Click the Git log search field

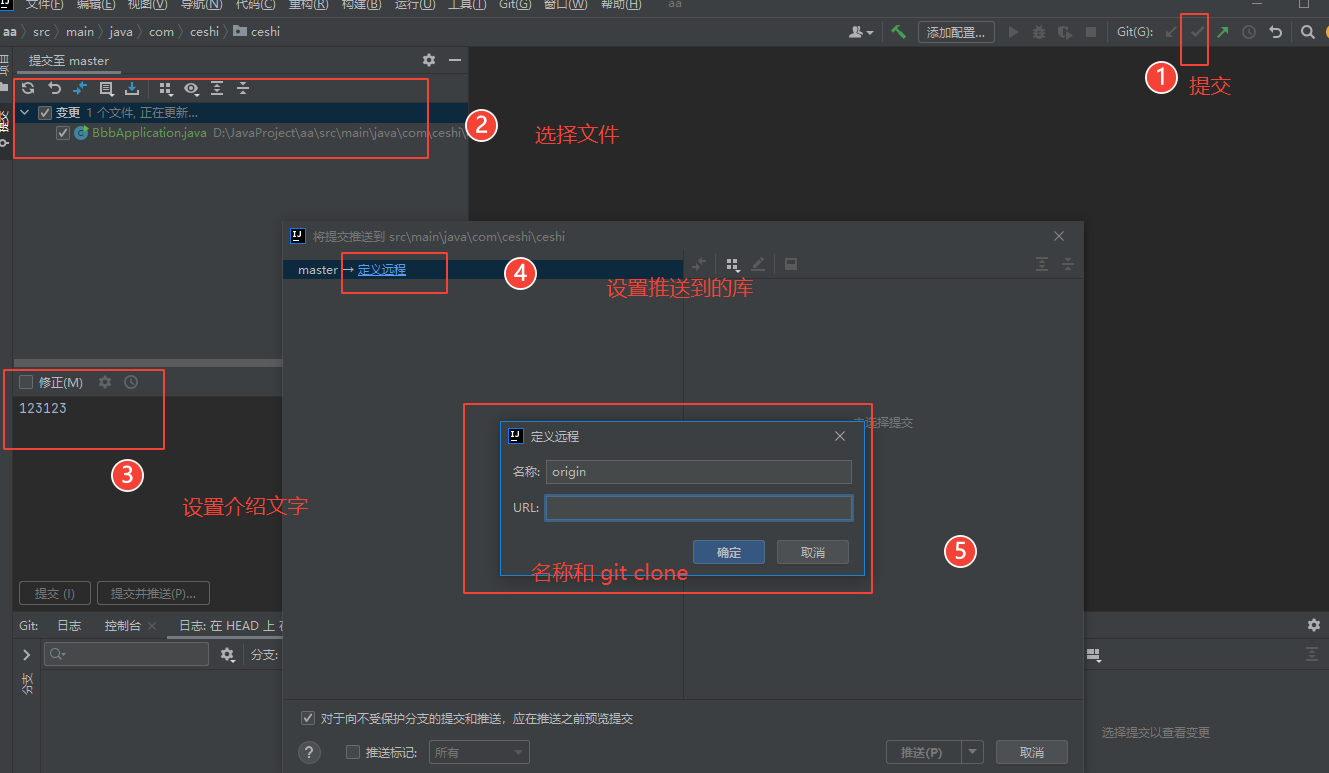tap(126, 654)
